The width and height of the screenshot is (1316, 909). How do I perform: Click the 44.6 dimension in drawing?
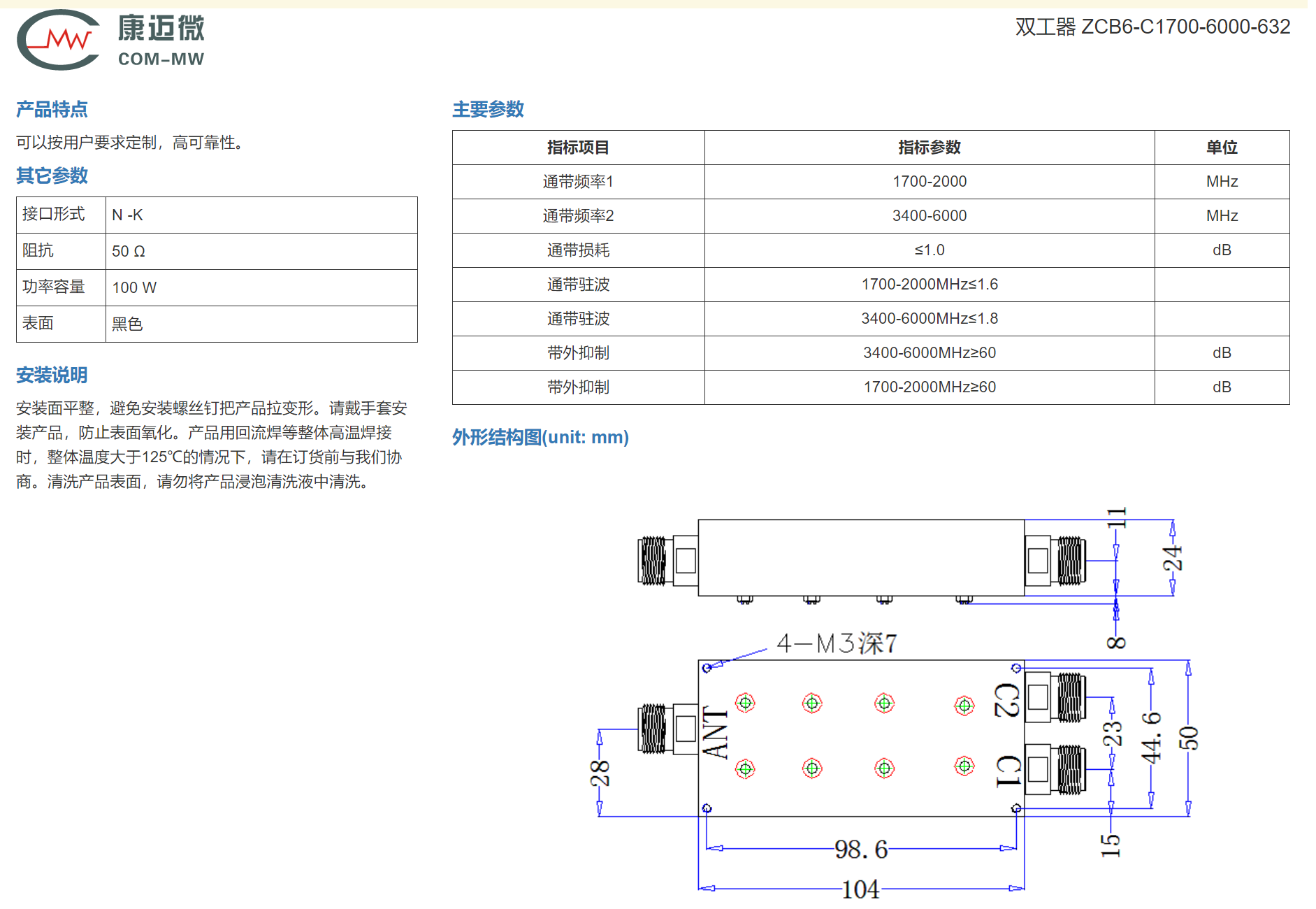[x=1151, y=738]
